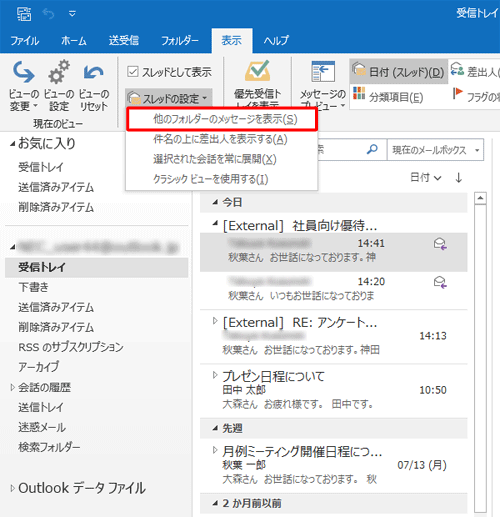Collapse the 先週 group

pos(215,428)
